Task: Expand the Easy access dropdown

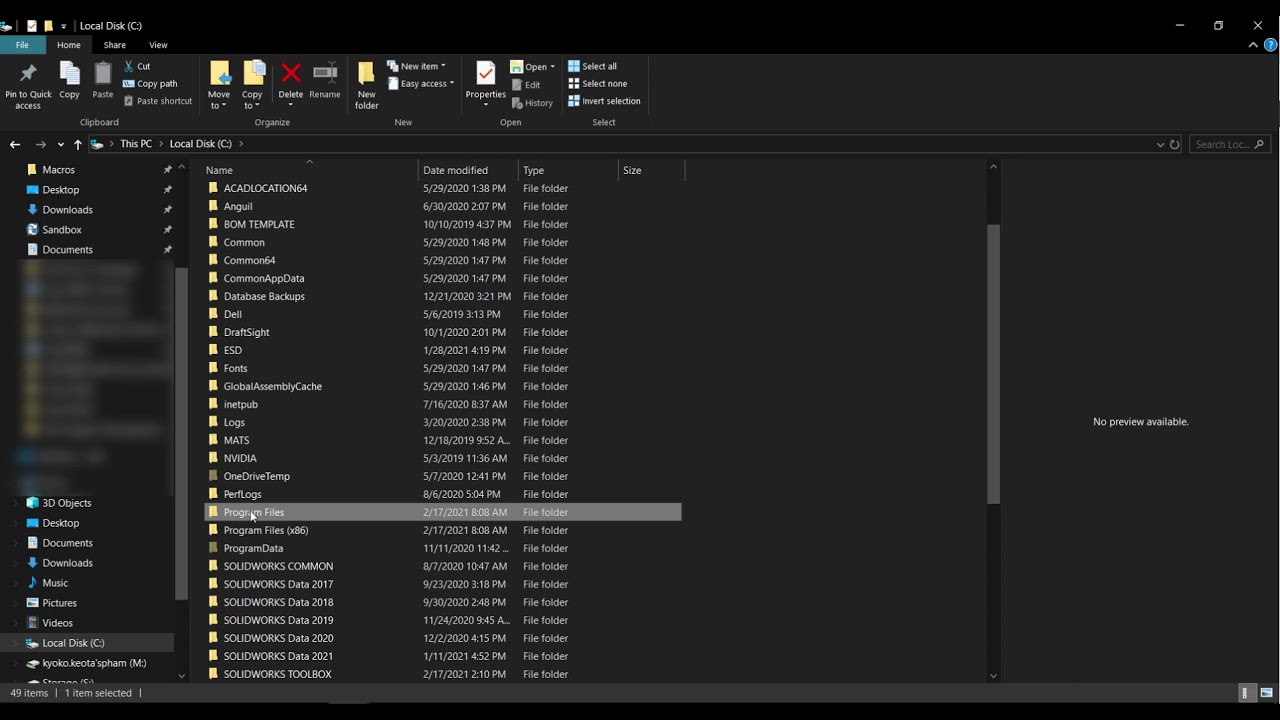Action: 421,84
